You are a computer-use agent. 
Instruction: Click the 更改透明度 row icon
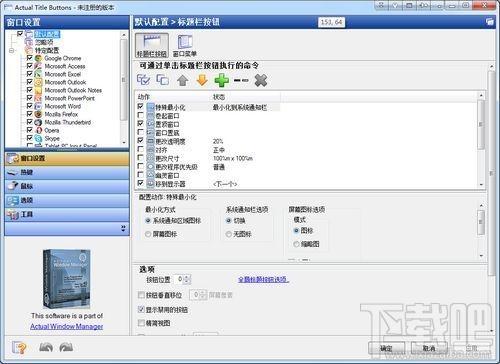coord(150,141)
